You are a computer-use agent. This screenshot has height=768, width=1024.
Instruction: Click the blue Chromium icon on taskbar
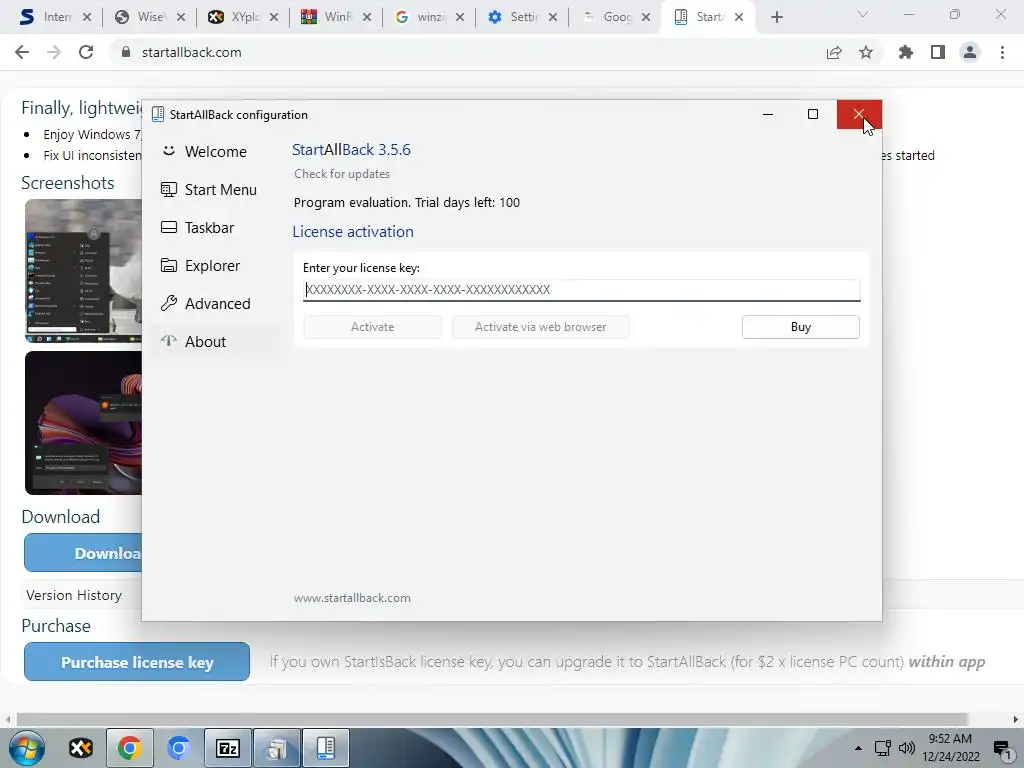point(178,748)
